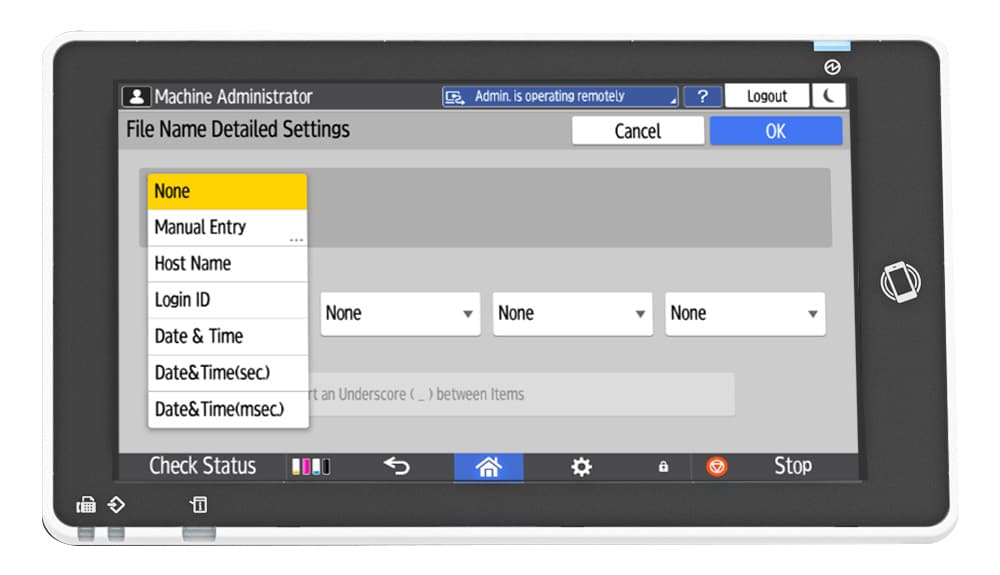
Task: Click the Home icon in bottom bar
Action: tap(488, 467)
